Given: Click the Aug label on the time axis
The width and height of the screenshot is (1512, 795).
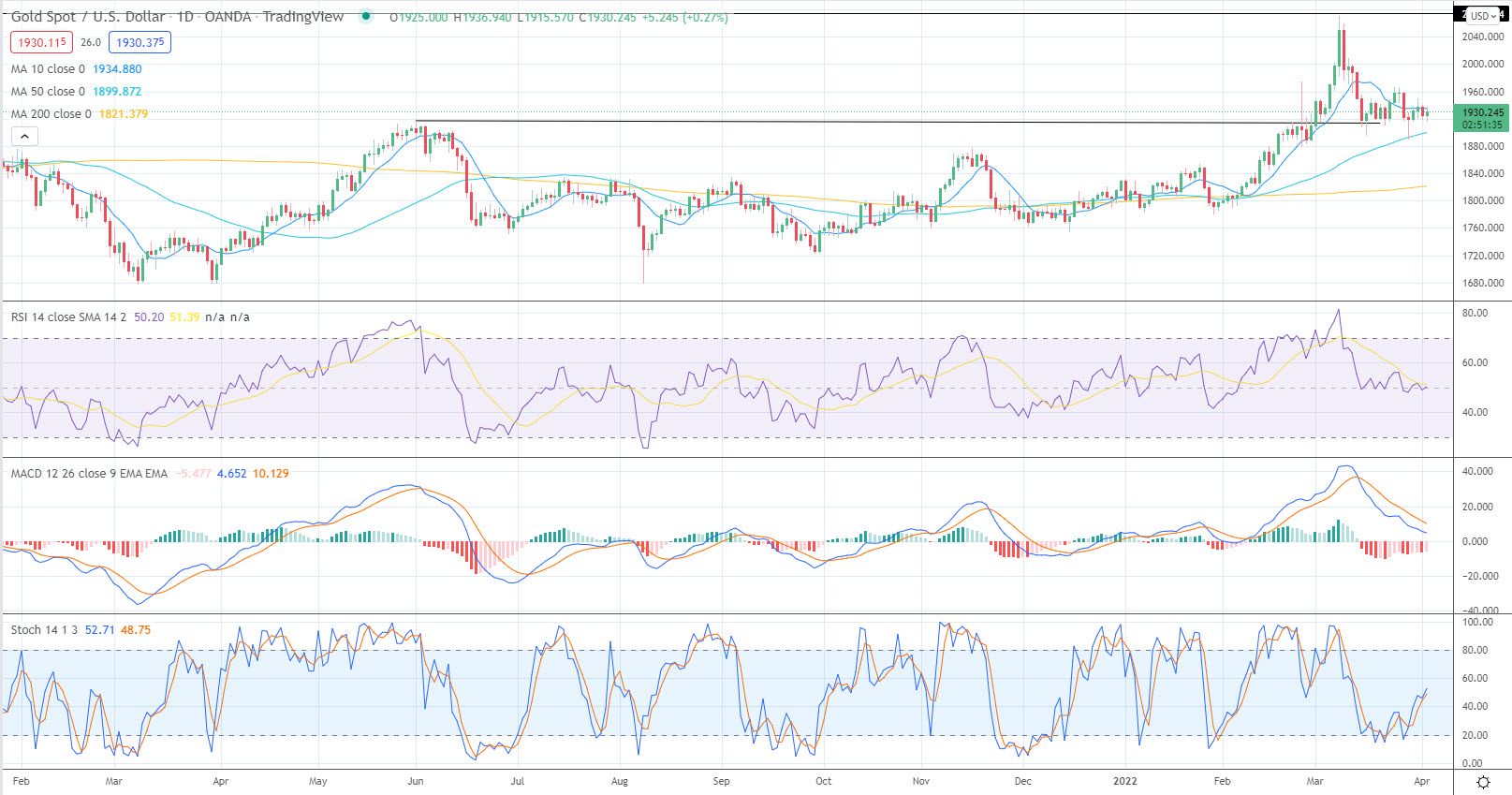Looking at the screenshot, I should tap(619, 781).
